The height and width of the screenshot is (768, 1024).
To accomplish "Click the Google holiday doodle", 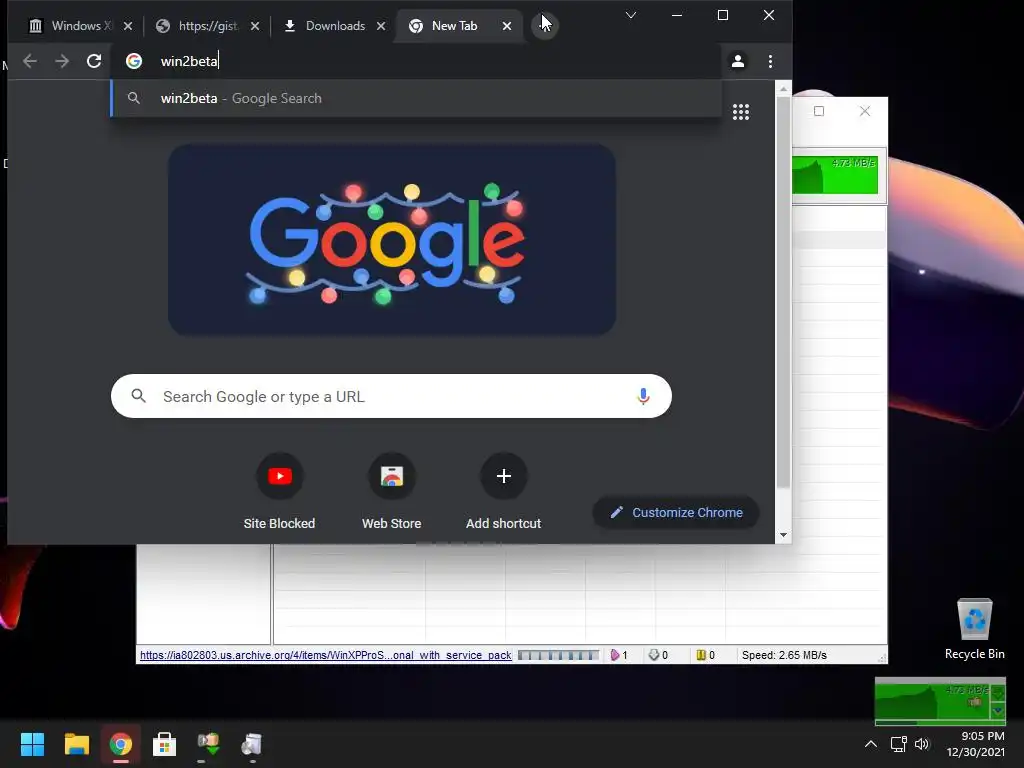I will pyautogui.click(x=392, y=240).
